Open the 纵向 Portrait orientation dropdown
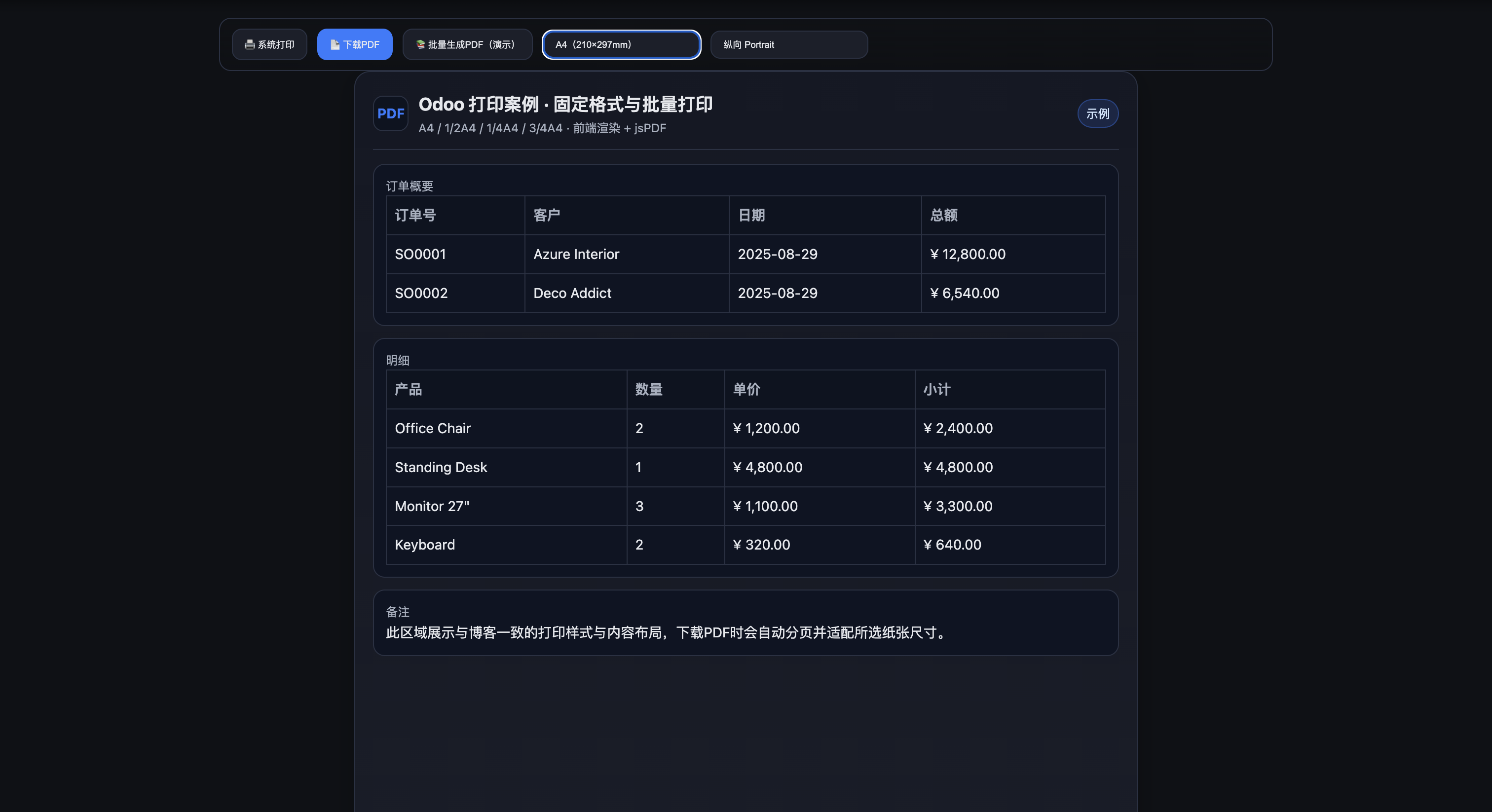Screen dimensions: 1492x812 (788, 44)
